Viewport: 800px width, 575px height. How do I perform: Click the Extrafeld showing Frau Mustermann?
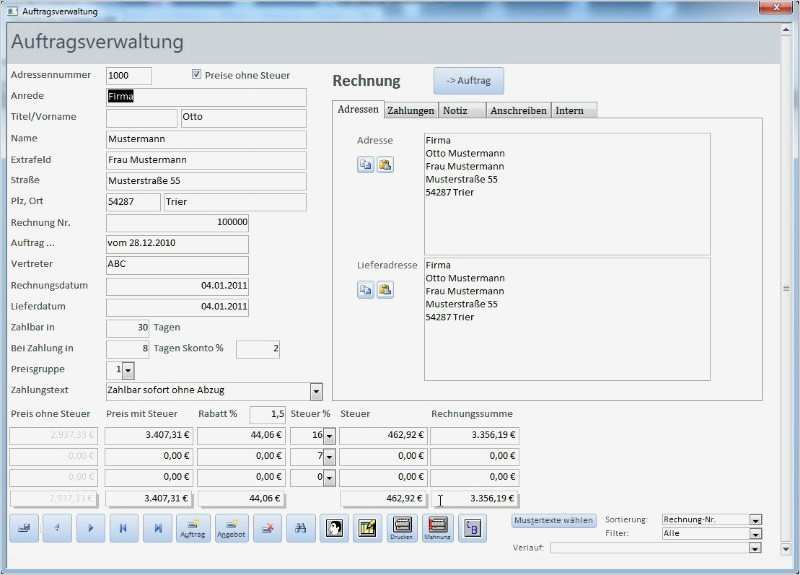click(x=206, y=160)
